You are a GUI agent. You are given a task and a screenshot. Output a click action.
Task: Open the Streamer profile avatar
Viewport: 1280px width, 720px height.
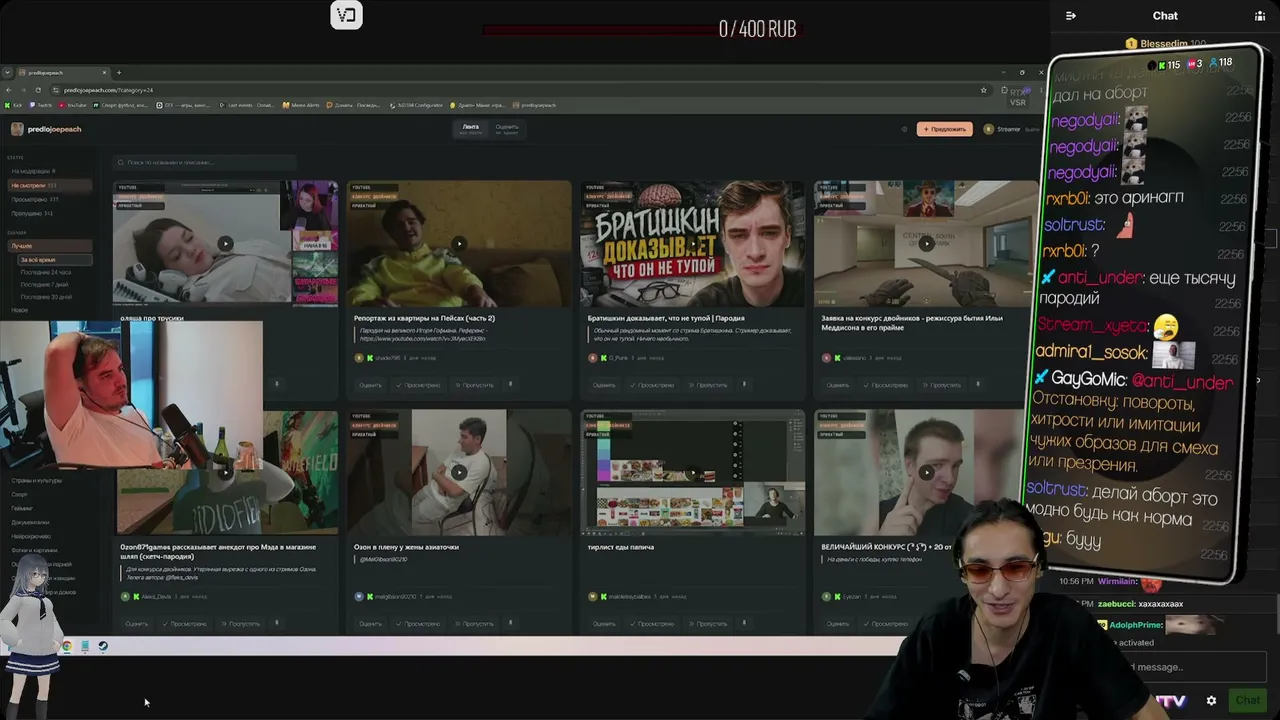tap(989, 129)
